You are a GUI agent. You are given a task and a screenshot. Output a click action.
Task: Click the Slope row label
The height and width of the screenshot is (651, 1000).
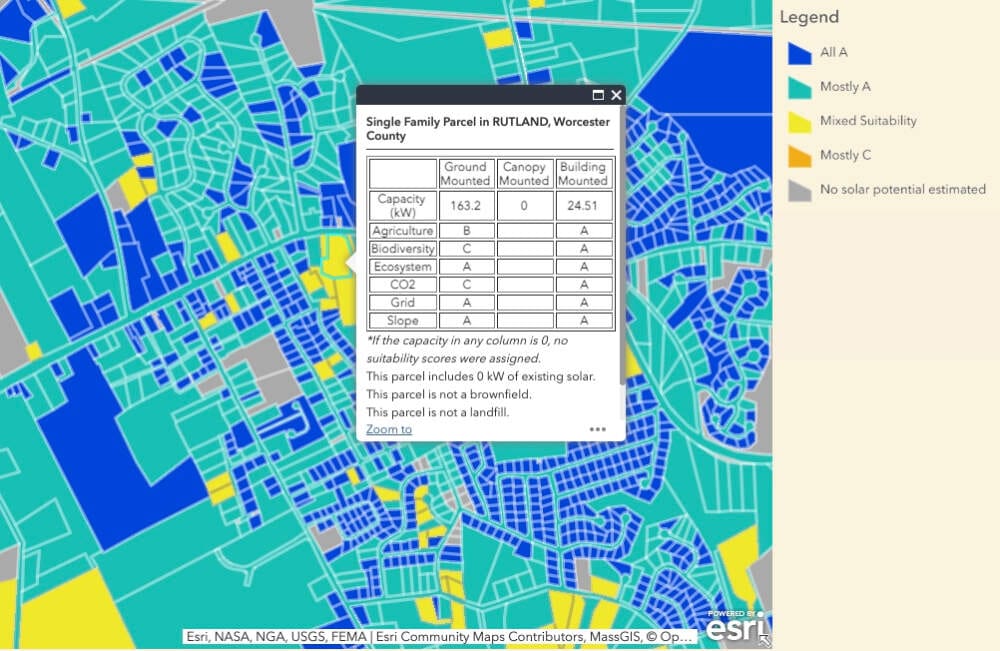402,320
